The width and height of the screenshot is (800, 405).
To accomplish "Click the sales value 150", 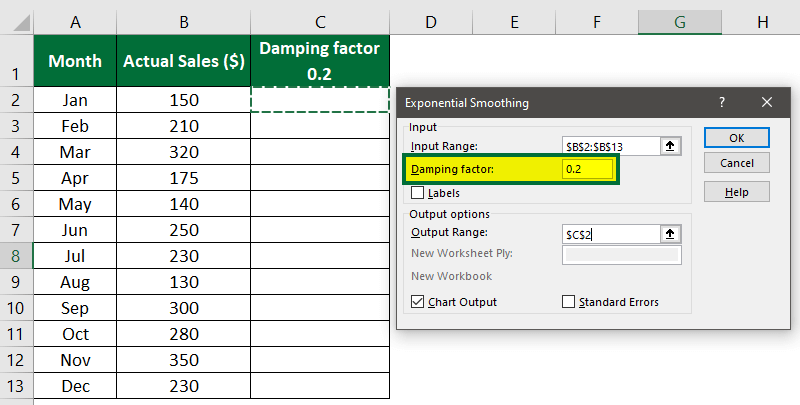I will (184, 100).
